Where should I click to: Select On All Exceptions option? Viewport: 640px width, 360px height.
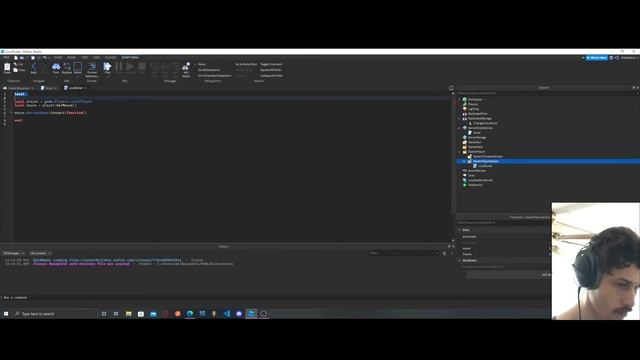pyautogui.click(x=209, y=70)
